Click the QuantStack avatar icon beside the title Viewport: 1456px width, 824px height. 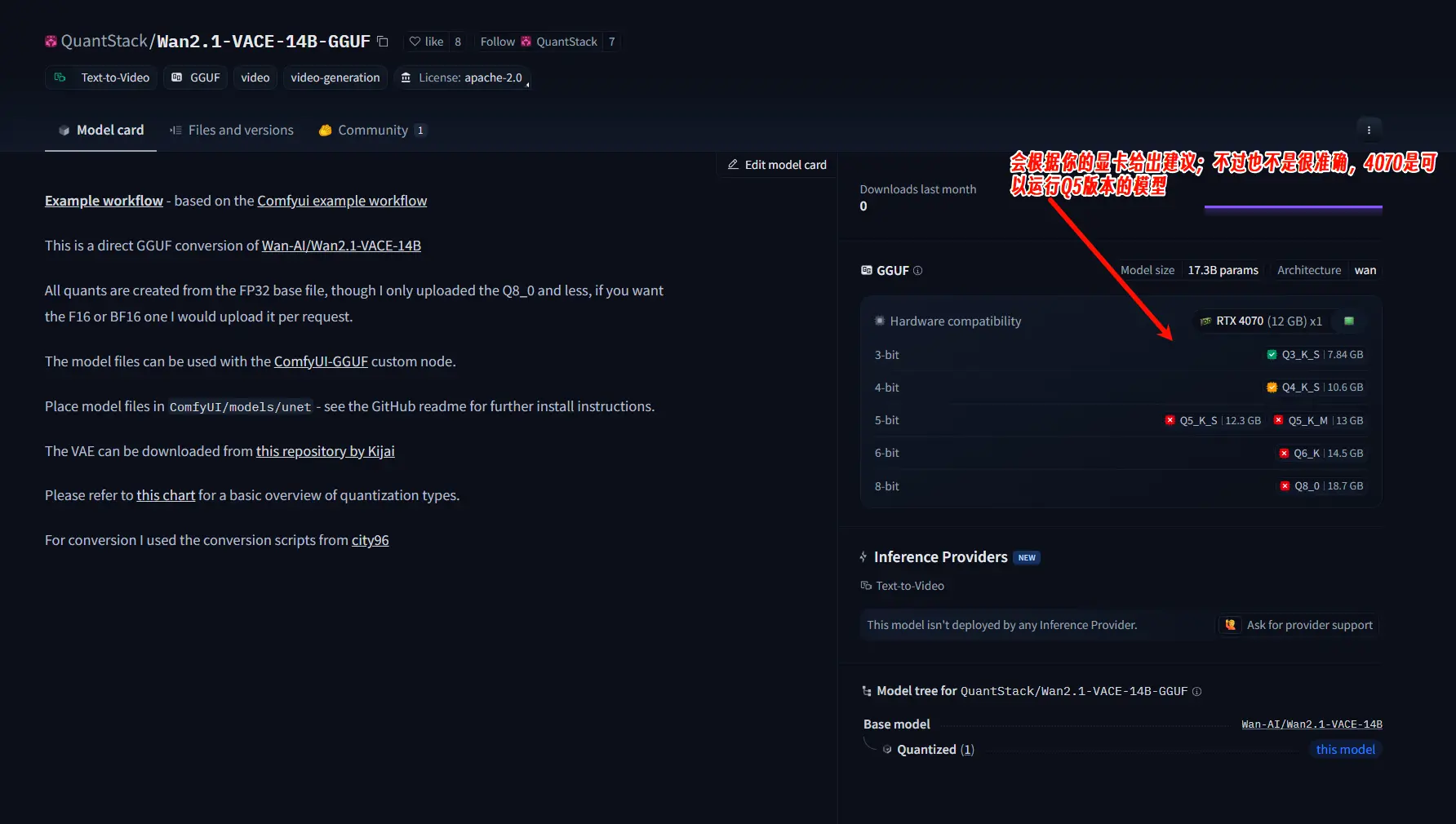coord(51,41)
